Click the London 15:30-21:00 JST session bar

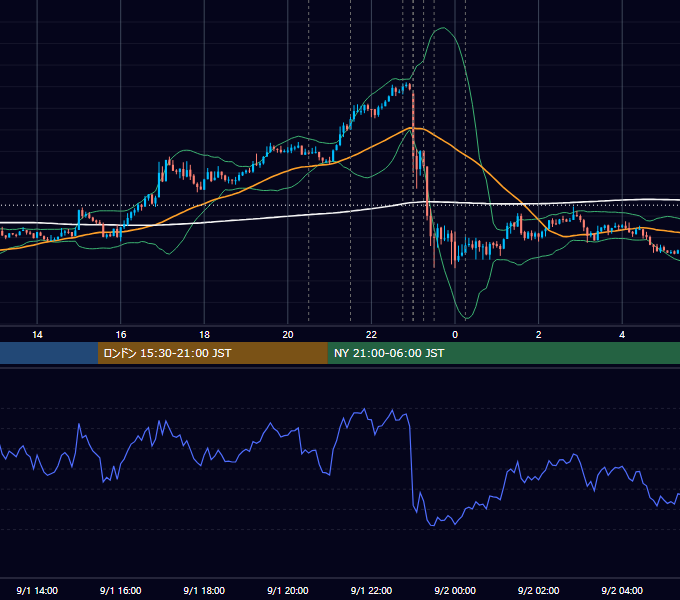(212, 353)
